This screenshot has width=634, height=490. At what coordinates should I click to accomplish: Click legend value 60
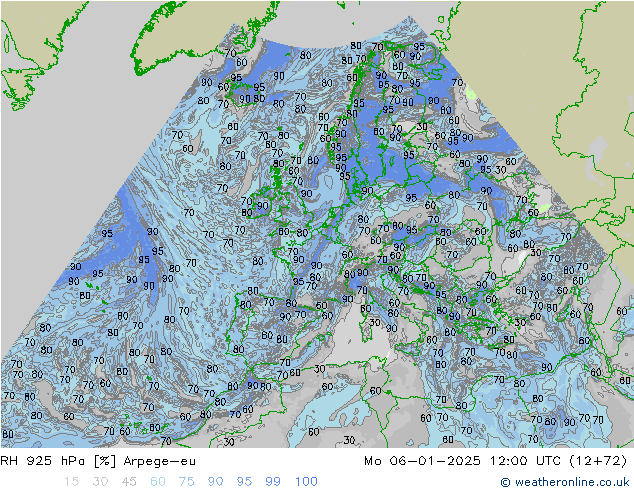tap(158, 482)
